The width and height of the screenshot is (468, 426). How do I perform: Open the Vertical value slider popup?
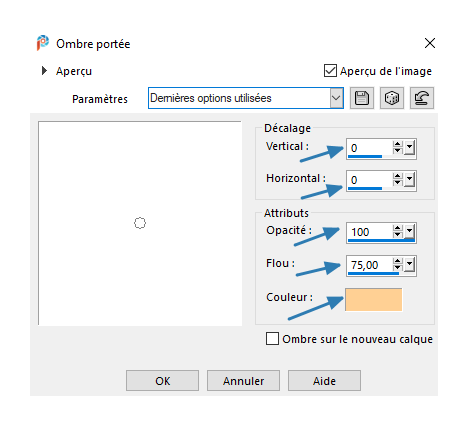[x=410, y=148]
